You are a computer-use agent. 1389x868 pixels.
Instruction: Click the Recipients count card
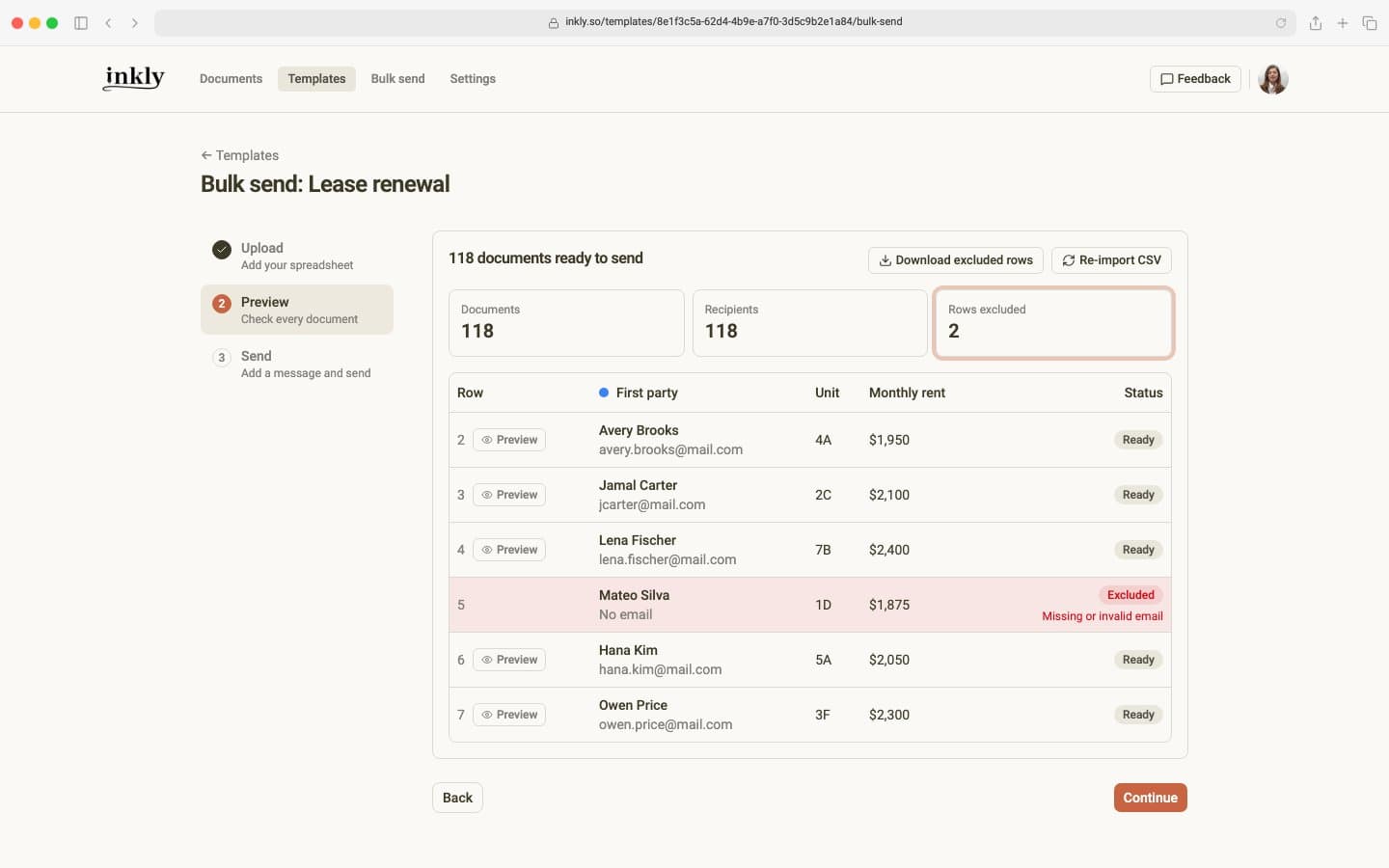(810, 323)
